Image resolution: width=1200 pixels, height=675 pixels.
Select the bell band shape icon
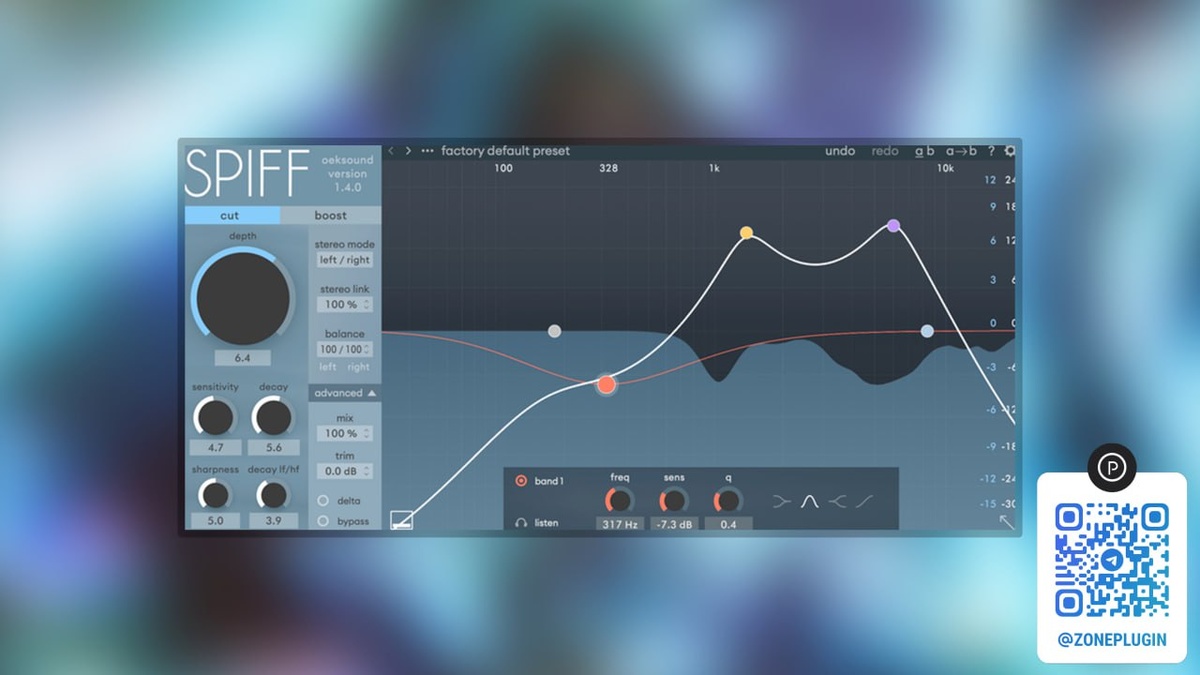click(810, 500)
